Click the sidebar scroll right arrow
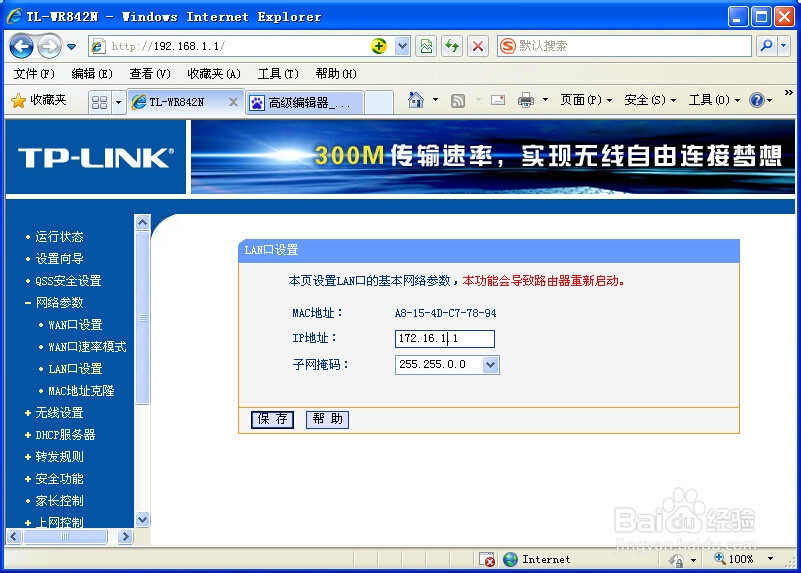 point(125,536)
